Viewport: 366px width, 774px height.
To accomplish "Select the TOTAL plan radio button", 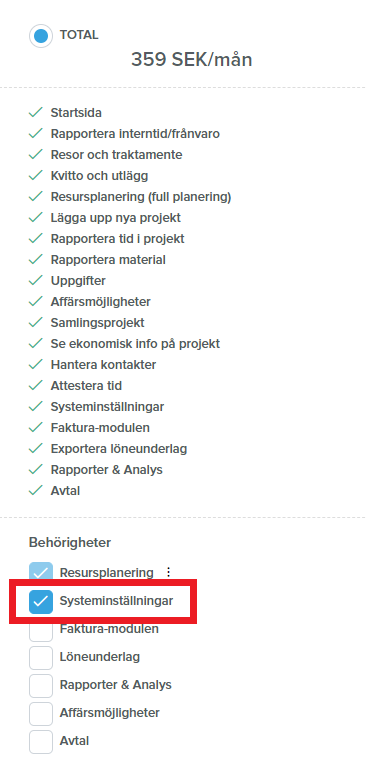I will coord(41,36).
